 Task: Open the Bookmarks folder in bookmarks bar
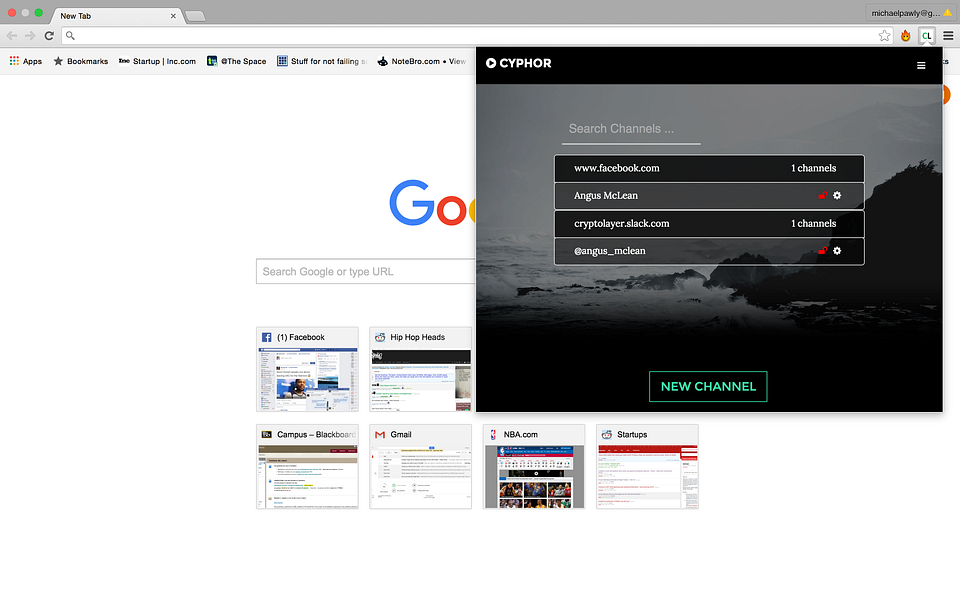pos(81,61)
